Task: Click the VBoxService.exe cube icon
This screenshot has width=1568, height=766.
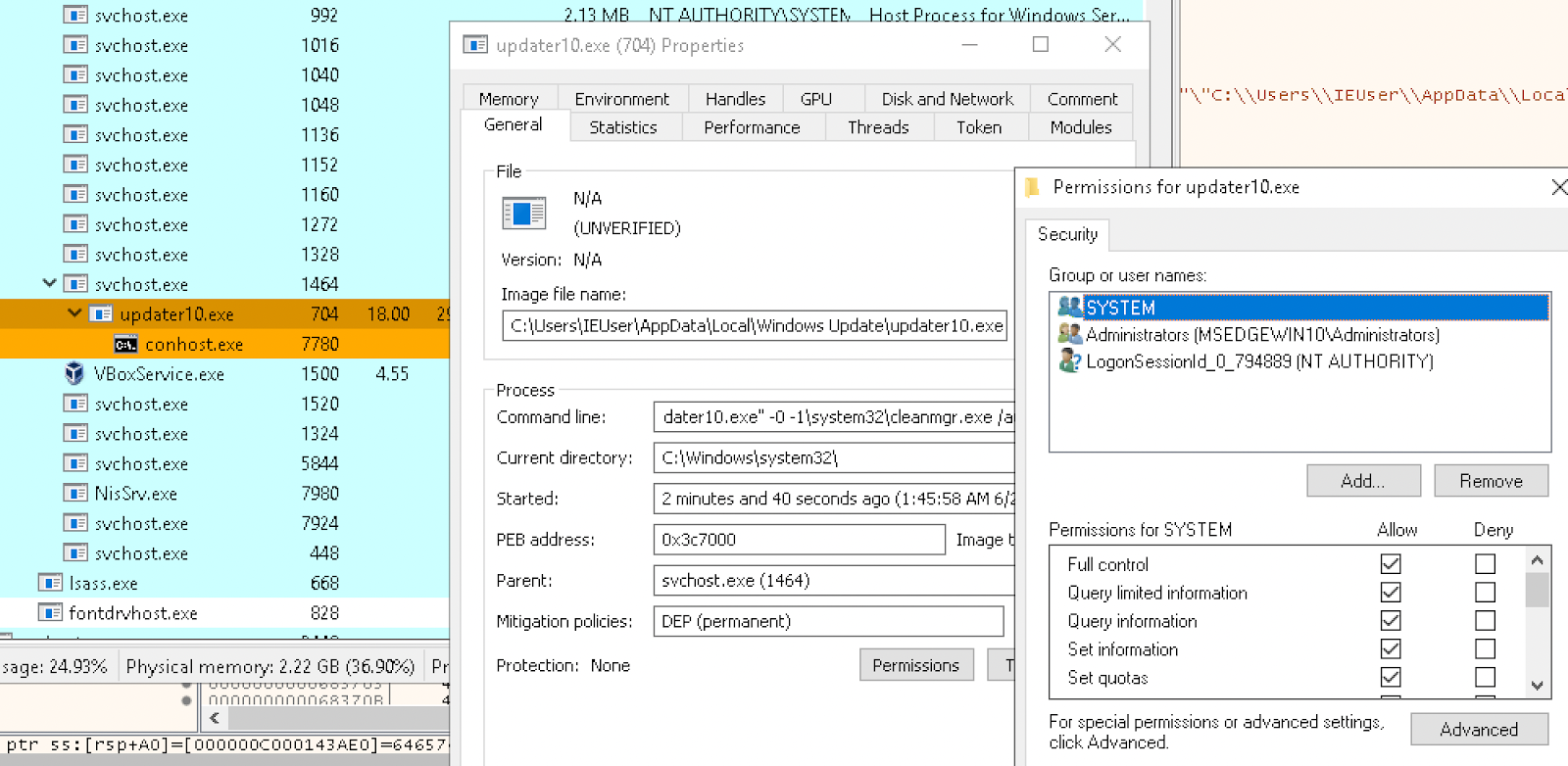Action: (x=74, y=373)
